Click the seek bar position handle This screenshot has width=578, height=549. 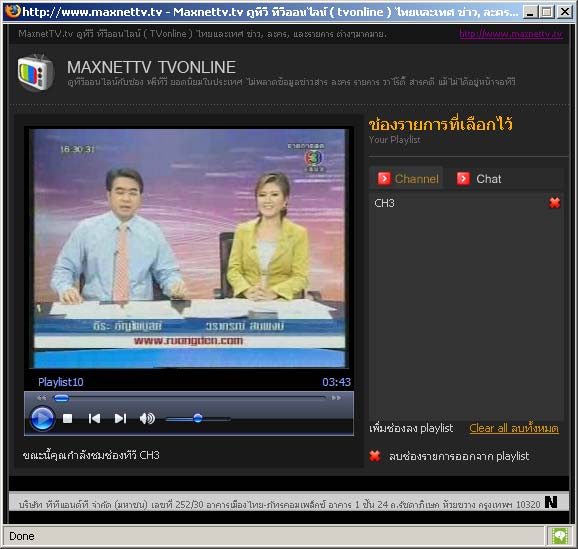(61, 398)
